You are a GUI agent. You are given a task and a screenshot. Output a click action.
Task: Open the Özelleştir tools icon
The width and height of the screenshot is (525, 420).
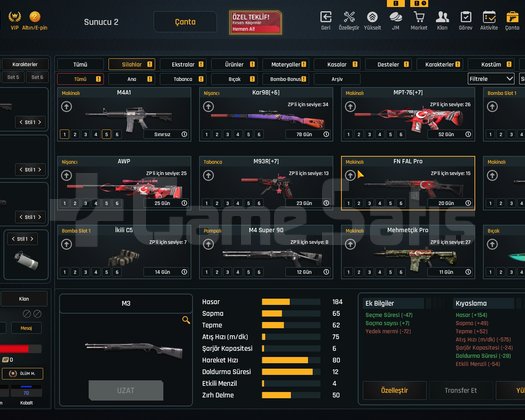(349, 17)
